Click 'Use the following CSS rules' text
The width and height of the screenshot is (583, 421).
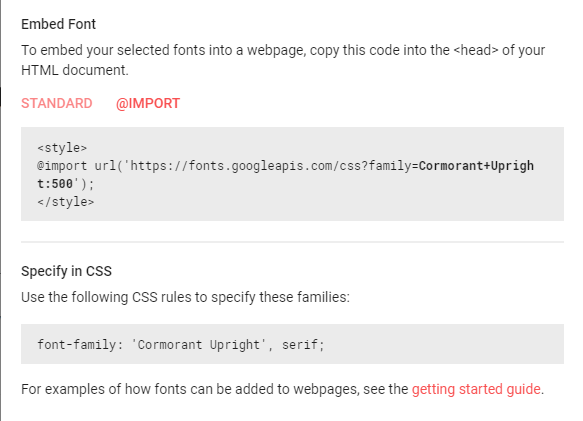(185, 297)
